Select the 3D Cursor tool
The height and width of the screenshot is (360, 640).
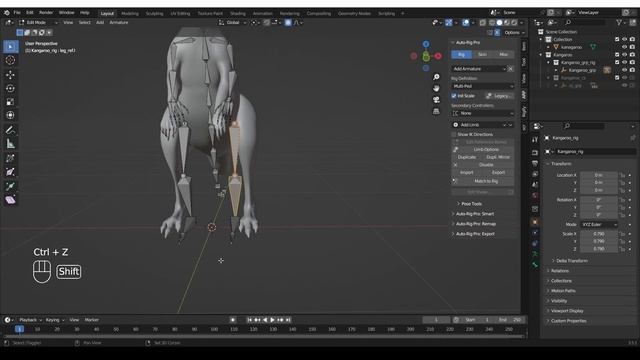(x=10, y=60)
